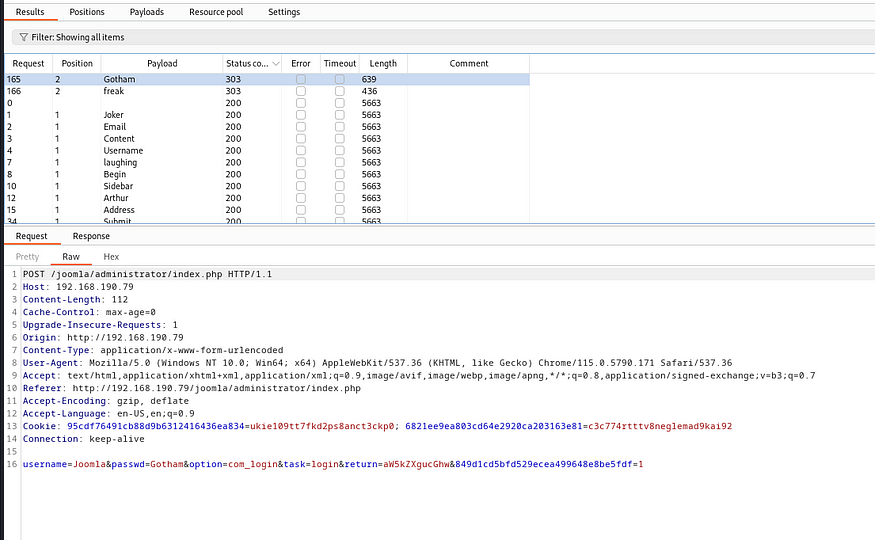The width and height of the screenshot is (875, 540).
Task: Click the Referer header line
Action: [x=191, y=388]
